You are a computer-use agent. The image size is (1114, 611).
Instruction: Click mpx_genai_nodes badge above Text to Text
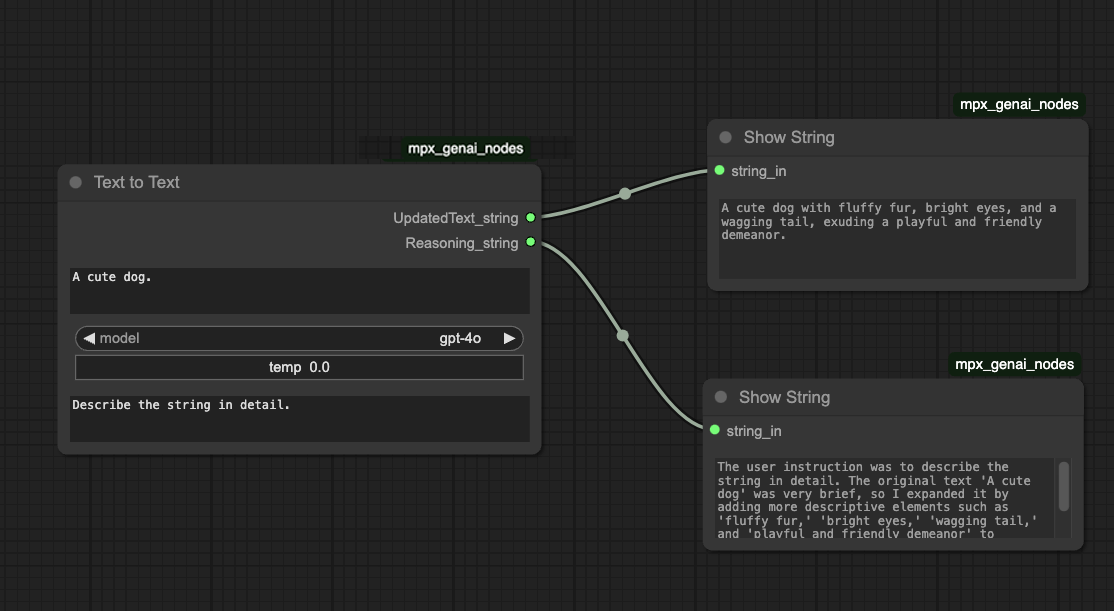[x=465, y=148]
